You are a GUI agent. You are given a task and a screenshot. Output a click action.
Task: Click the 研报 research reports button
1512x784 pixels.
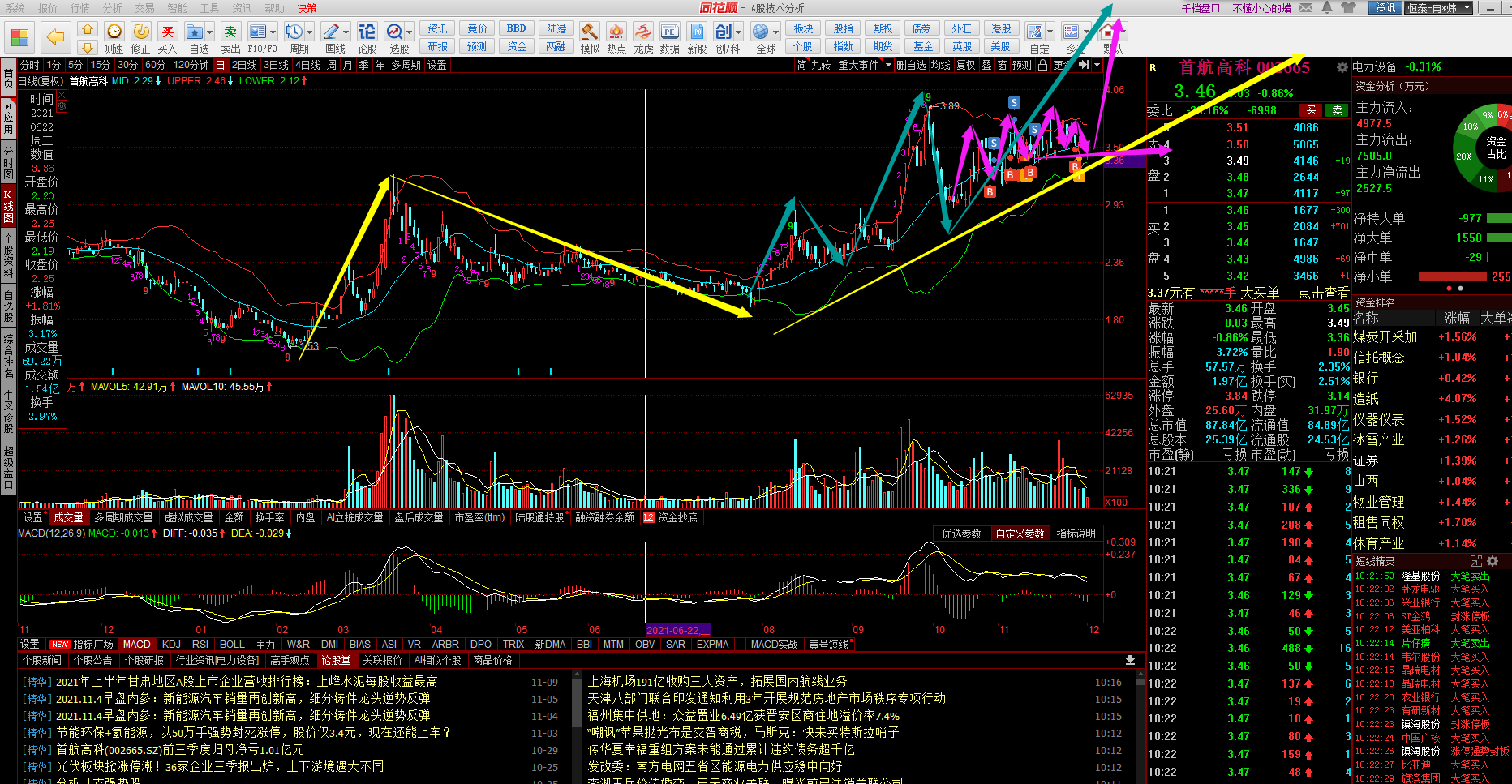point(438,47)
